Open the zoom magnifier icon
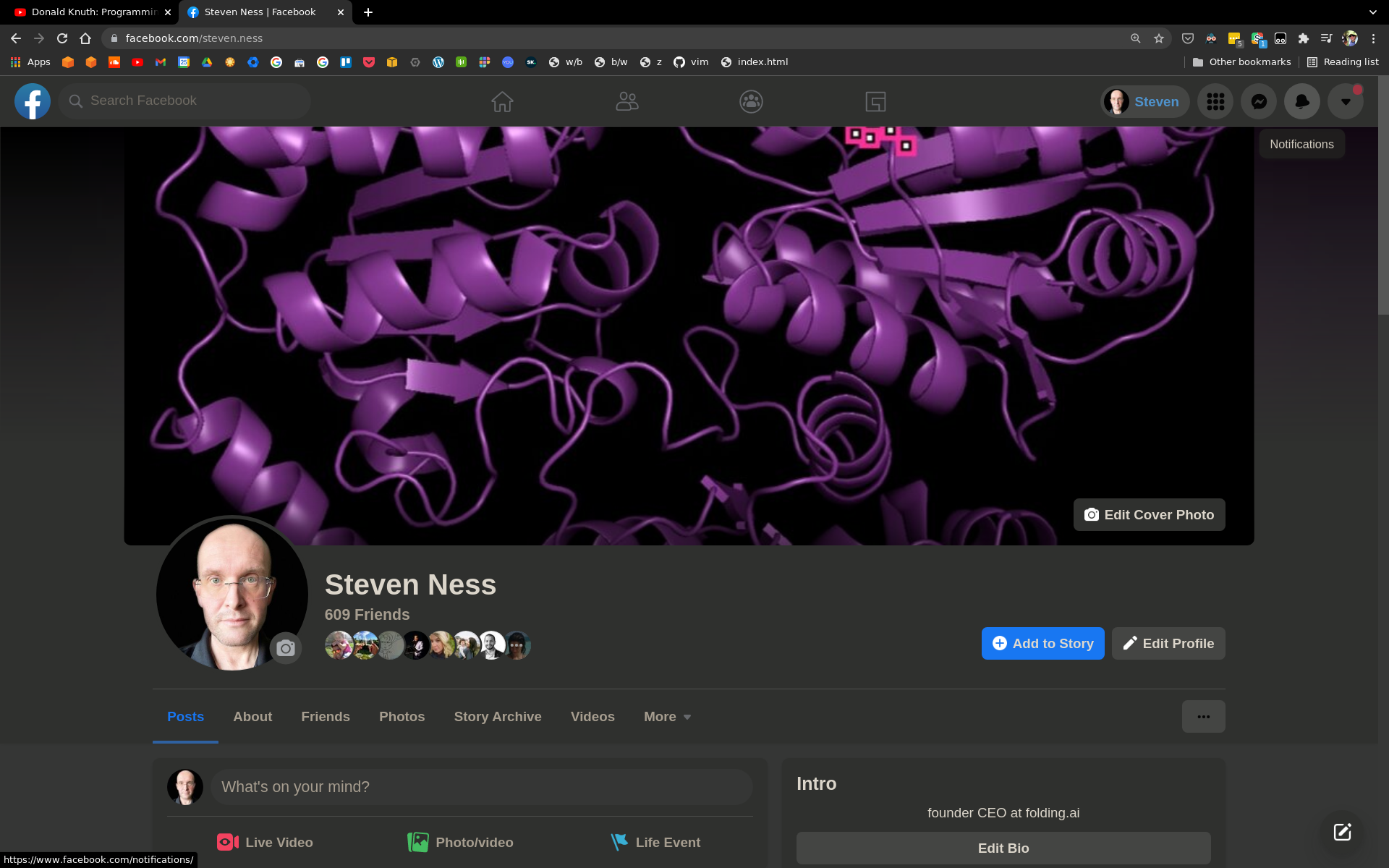Image resolution: width=1389 pixels, height=868 pixels. point(1136,38)
